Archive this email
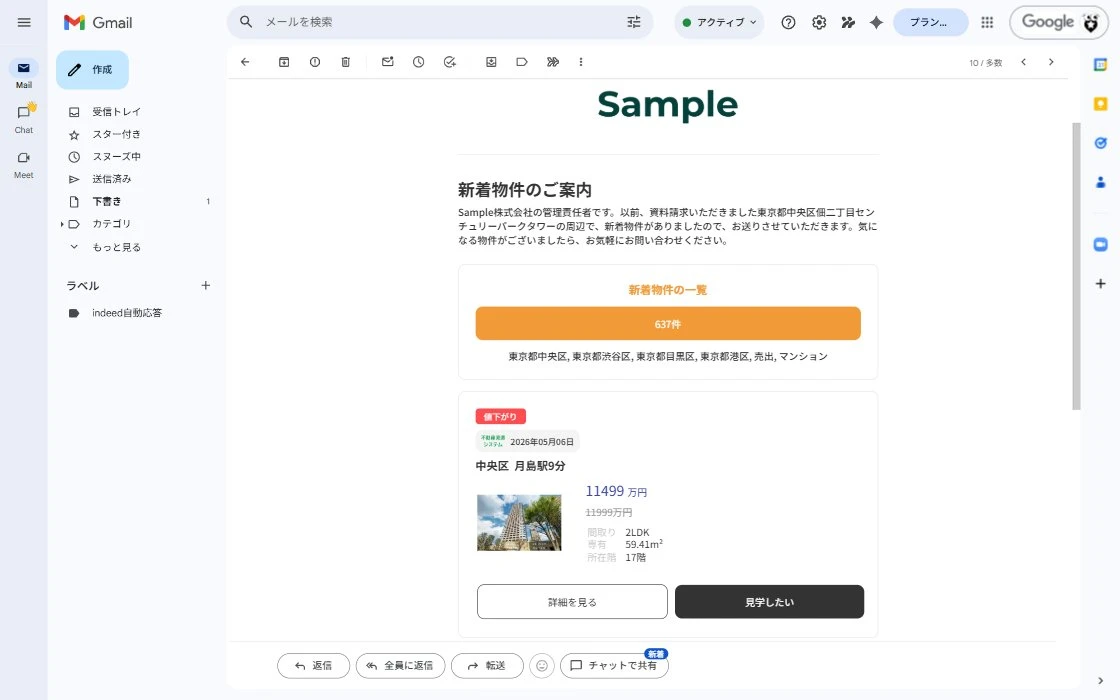This screenshot has width=1120, height=700. pos(284,62)
